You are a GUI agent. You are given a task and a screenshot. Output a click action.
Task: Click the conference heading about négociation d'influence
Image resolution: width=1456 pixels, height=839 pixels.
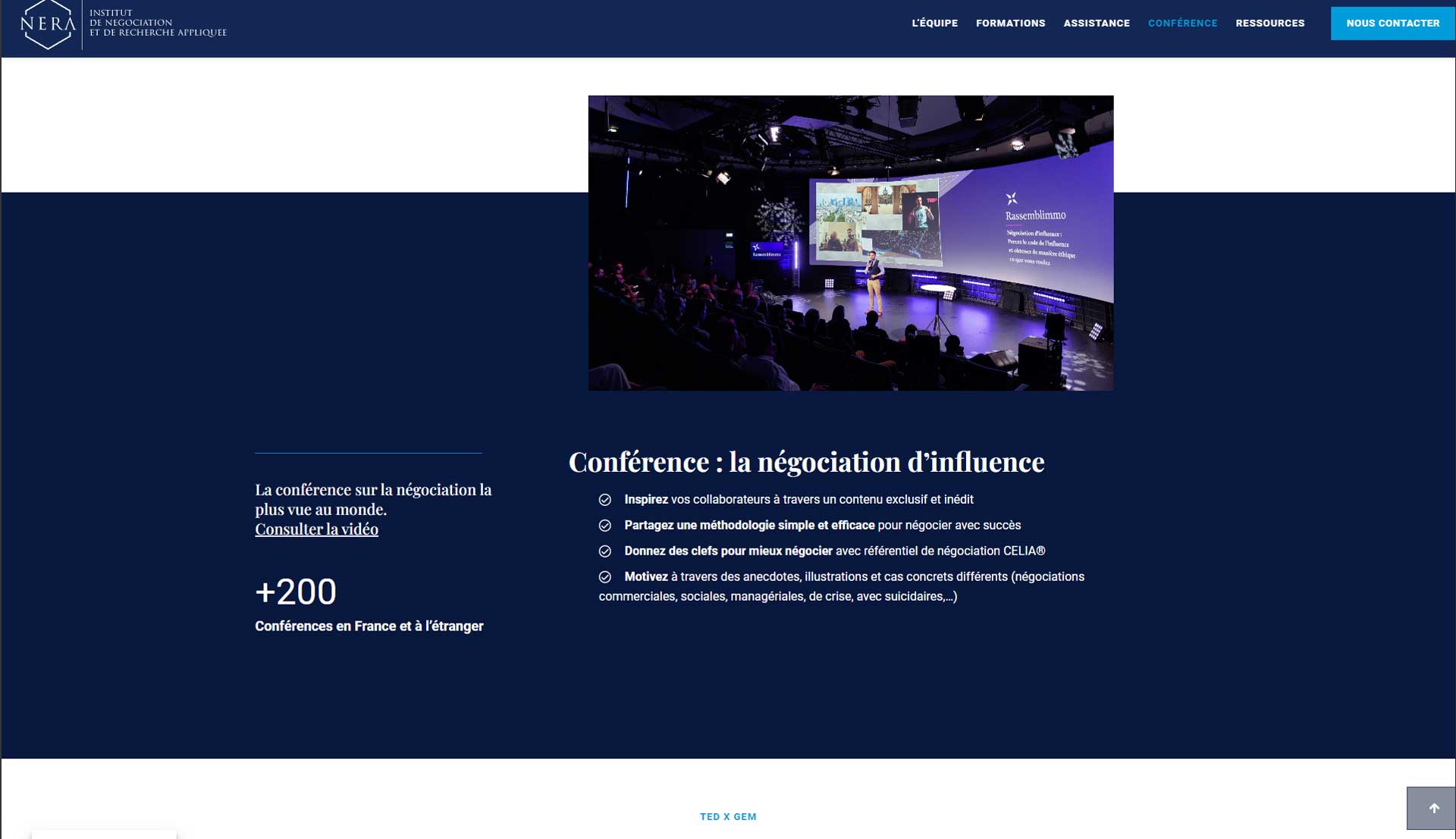pyautogui.click(x=806, y=462)
